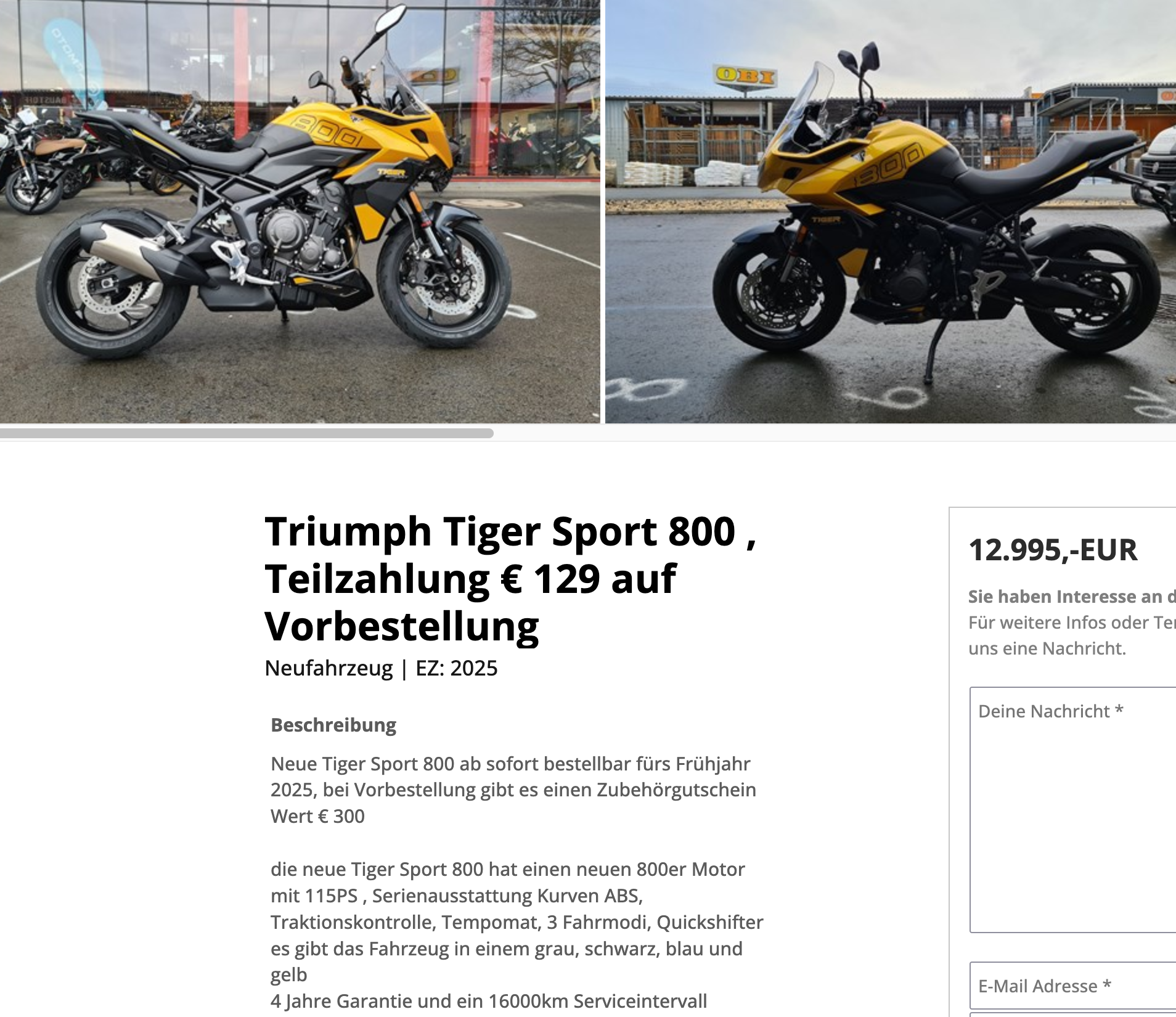
Task: Click the 'Beschreibung' section heading
Action: pos(333,725)
